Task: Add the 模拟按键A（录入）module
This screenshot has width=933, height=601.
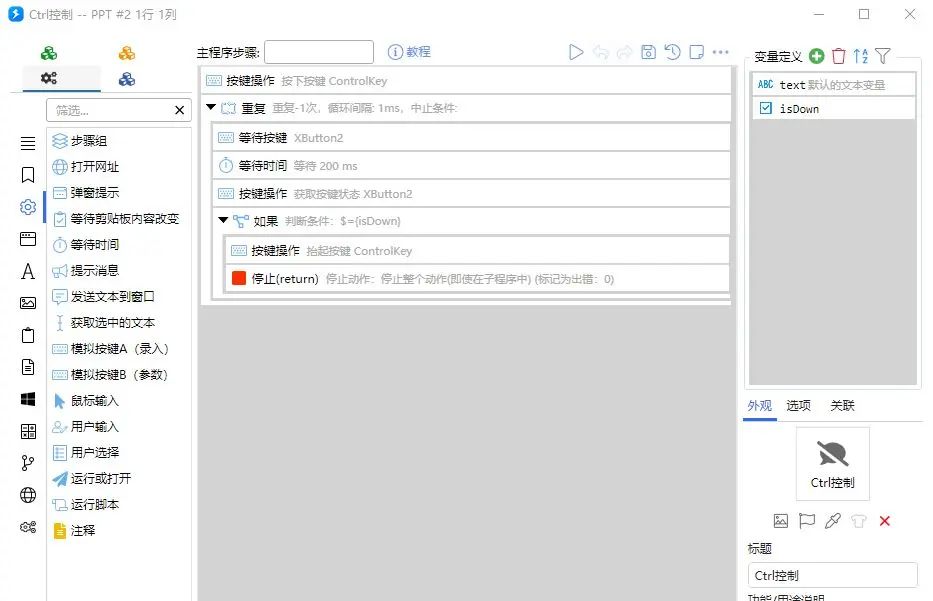Action: (x=119, y=349)
